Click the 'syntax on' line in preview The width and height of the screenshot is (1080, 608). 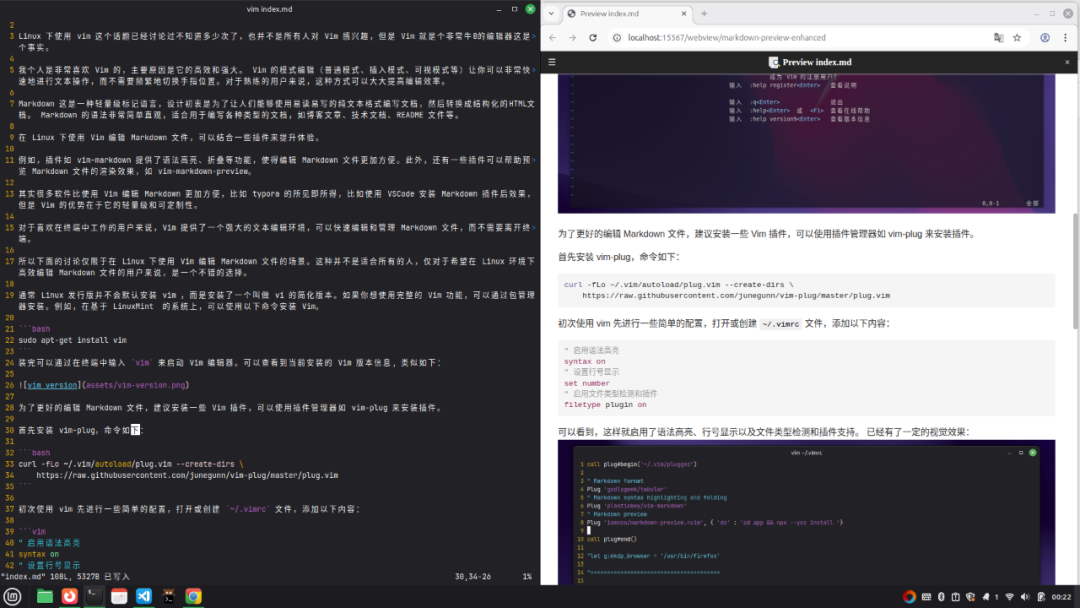point(584,361)
